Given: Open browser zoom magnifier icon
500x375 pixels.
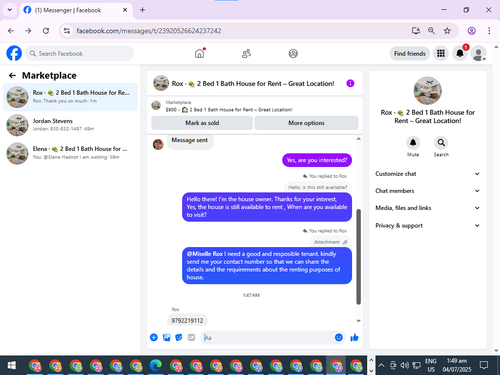Looking at the screenshot, I should pyautogui.click(x=431, y=31).
